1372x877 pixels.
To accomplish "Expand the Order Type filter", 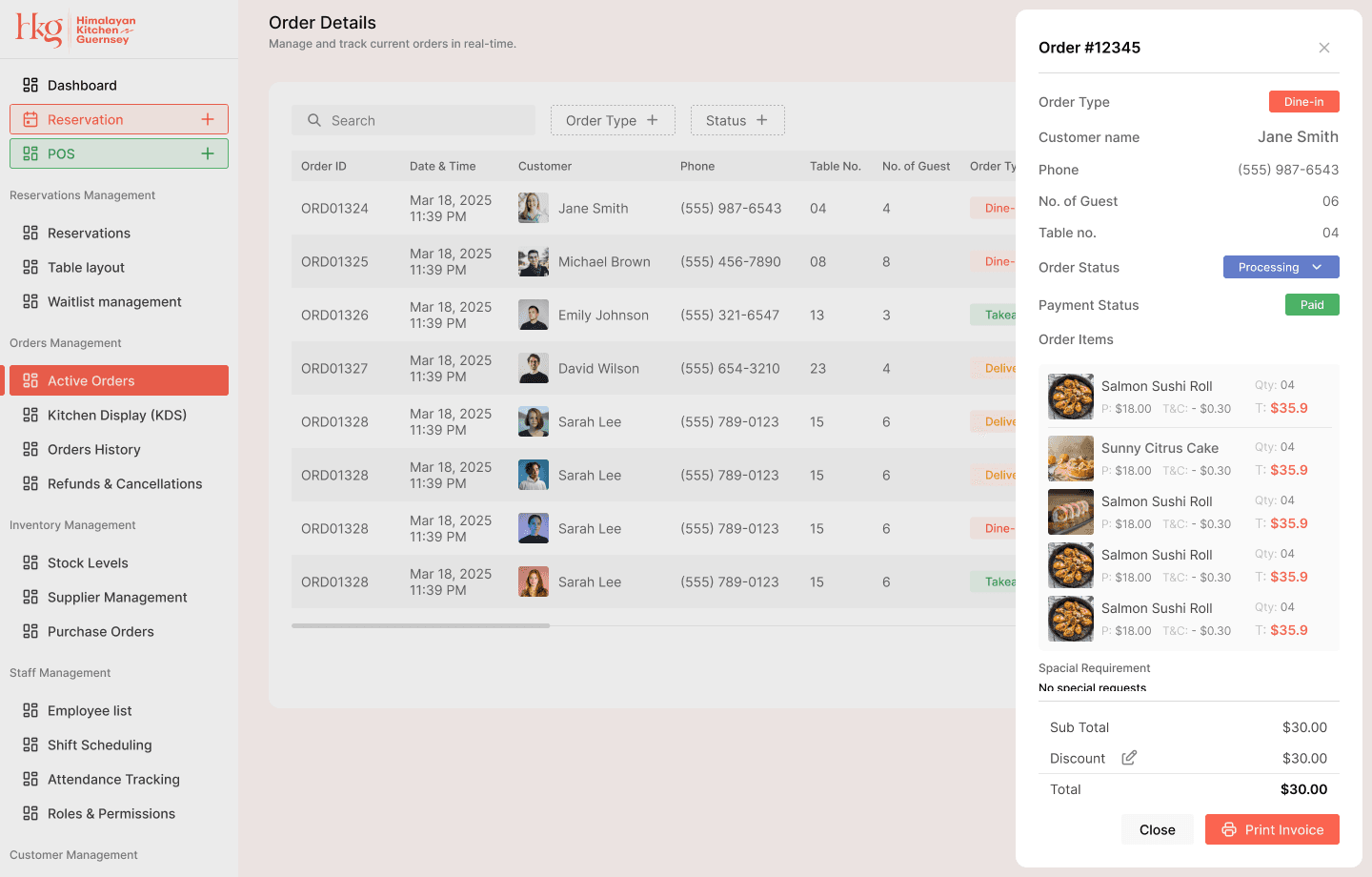I will tap(613, 120).
